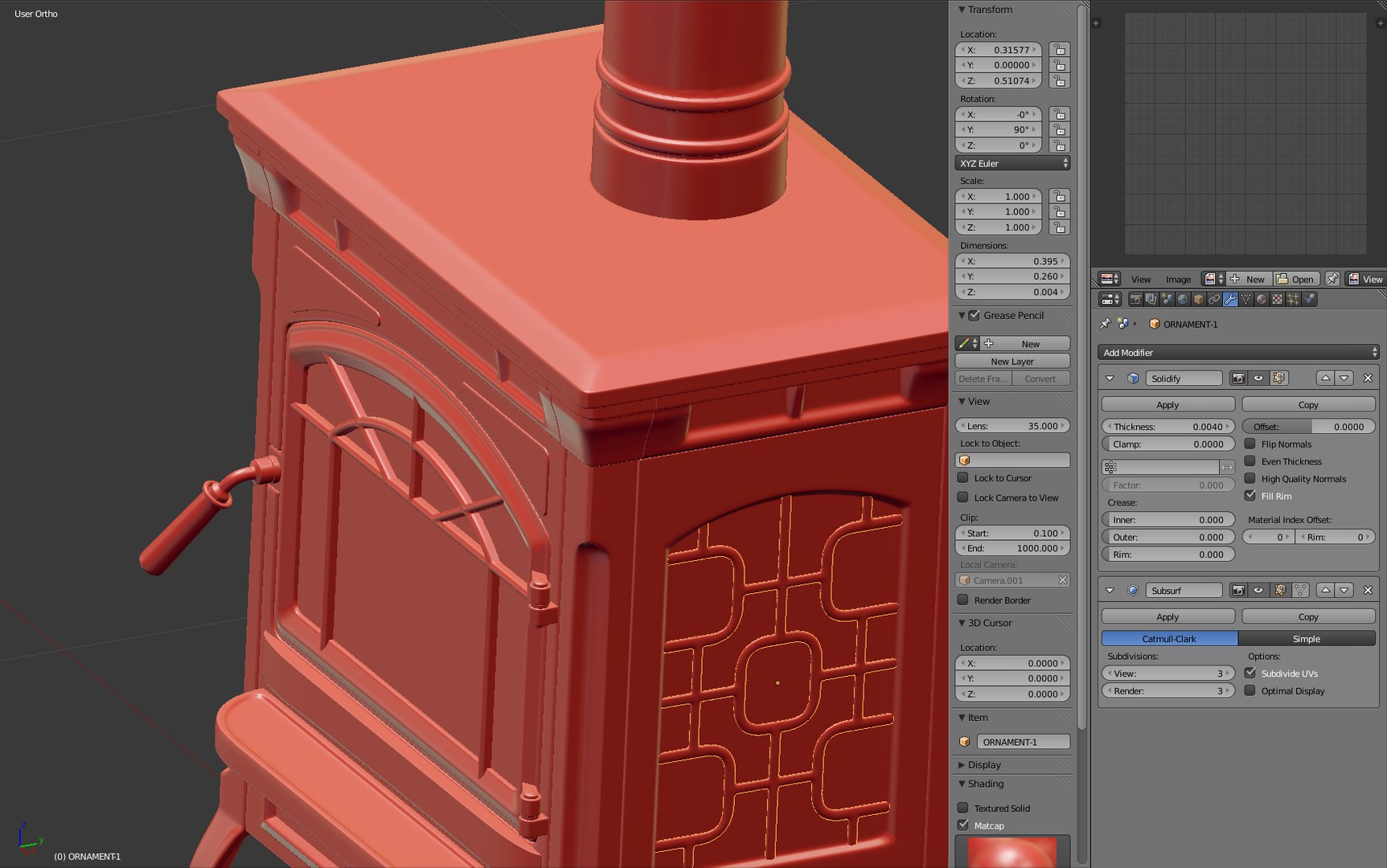Open the Texture properties checker tab
Image resolution: width=1387 pixels, height=868 pixels.
click(1277, 300)
